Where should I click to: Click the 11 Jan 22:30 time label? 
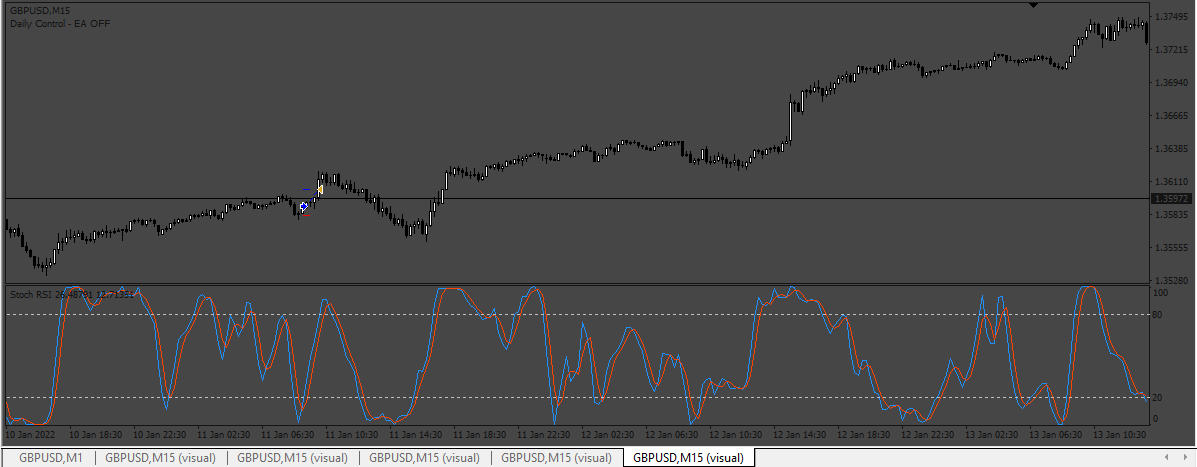coord(545,434)
